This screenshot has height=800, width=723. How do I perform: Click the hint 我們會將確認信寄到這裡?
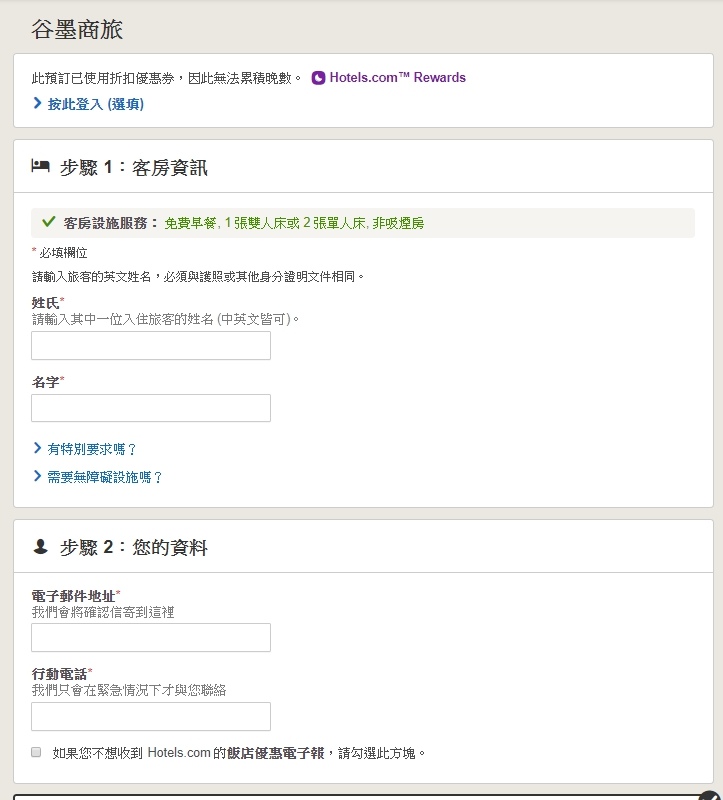103,612
